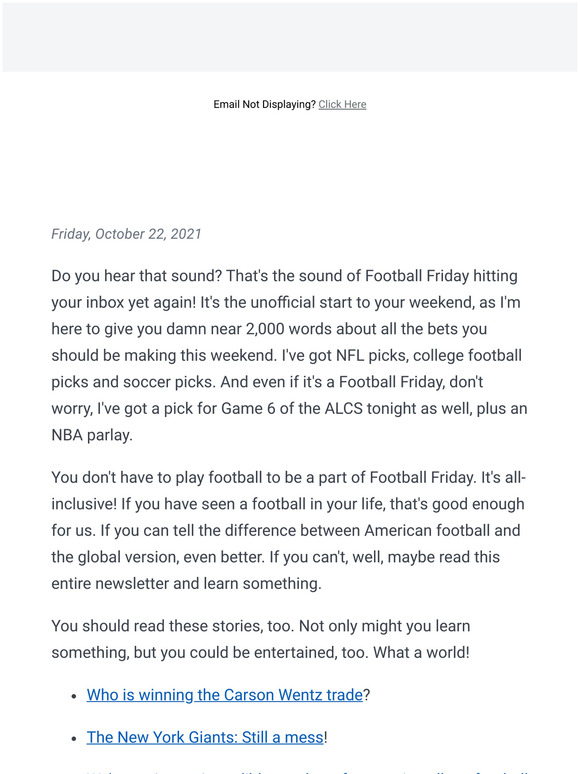
Task: Click the 'What a world!' sentence
Action: pyautogui.click(x=421, y=652)
